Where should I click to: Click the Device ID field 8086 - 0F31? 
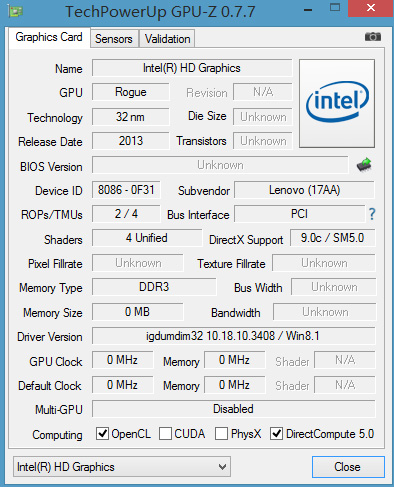(x=126, y=190)
